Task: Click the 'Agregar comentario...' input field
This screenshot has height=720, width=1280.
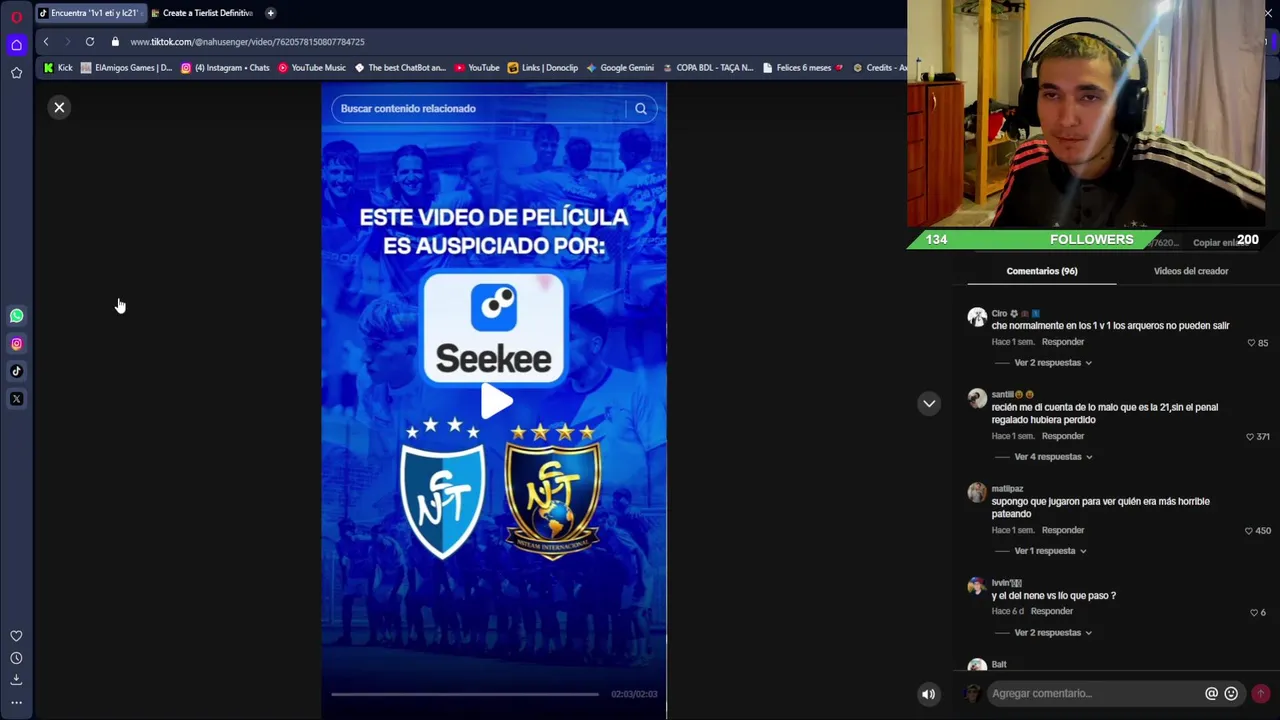Action: pos(1095,693)
